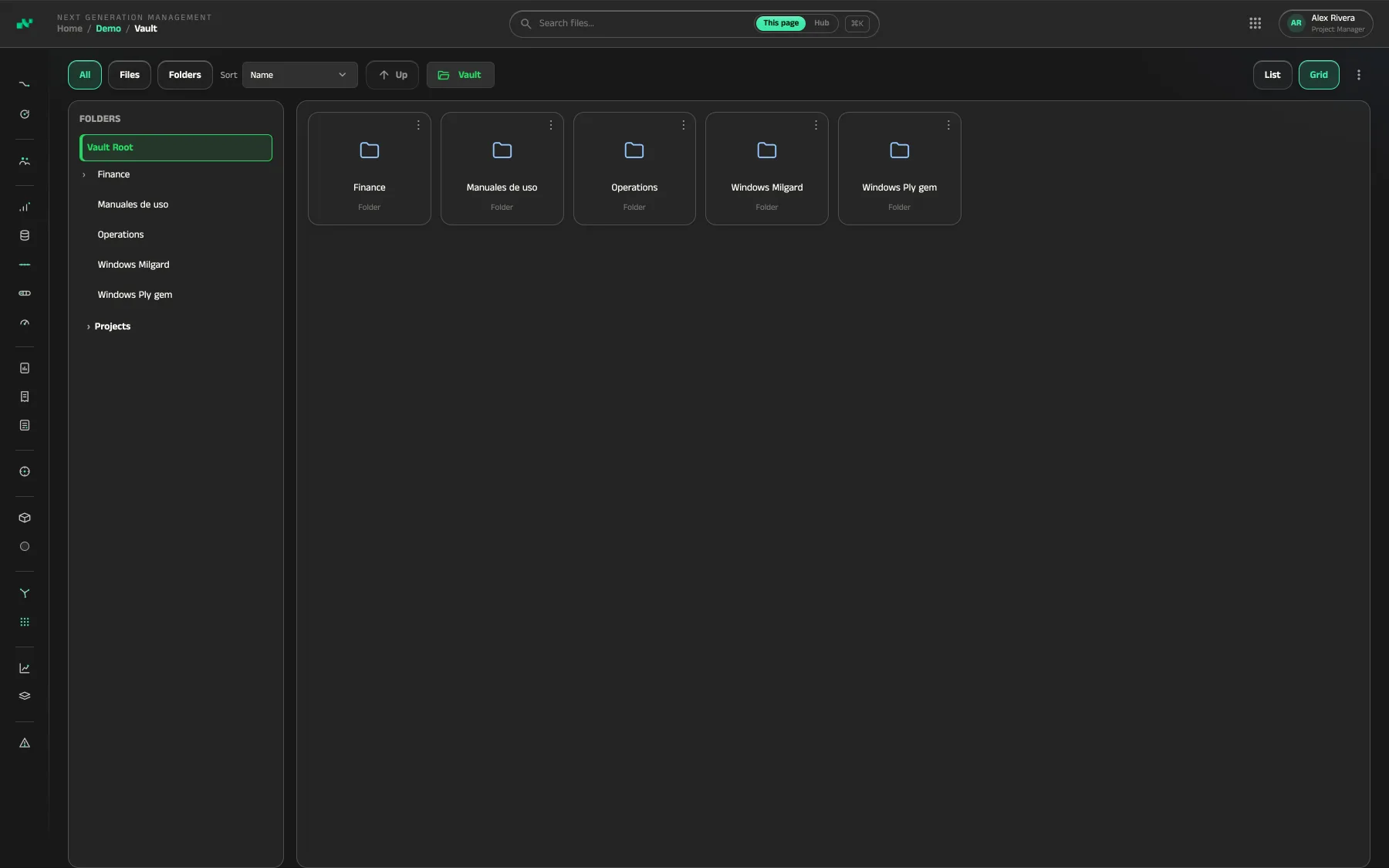Click the Up navigation button
Image resolution: width=1389 pixels, height=868 pixels.
click(x=393, y=75)
